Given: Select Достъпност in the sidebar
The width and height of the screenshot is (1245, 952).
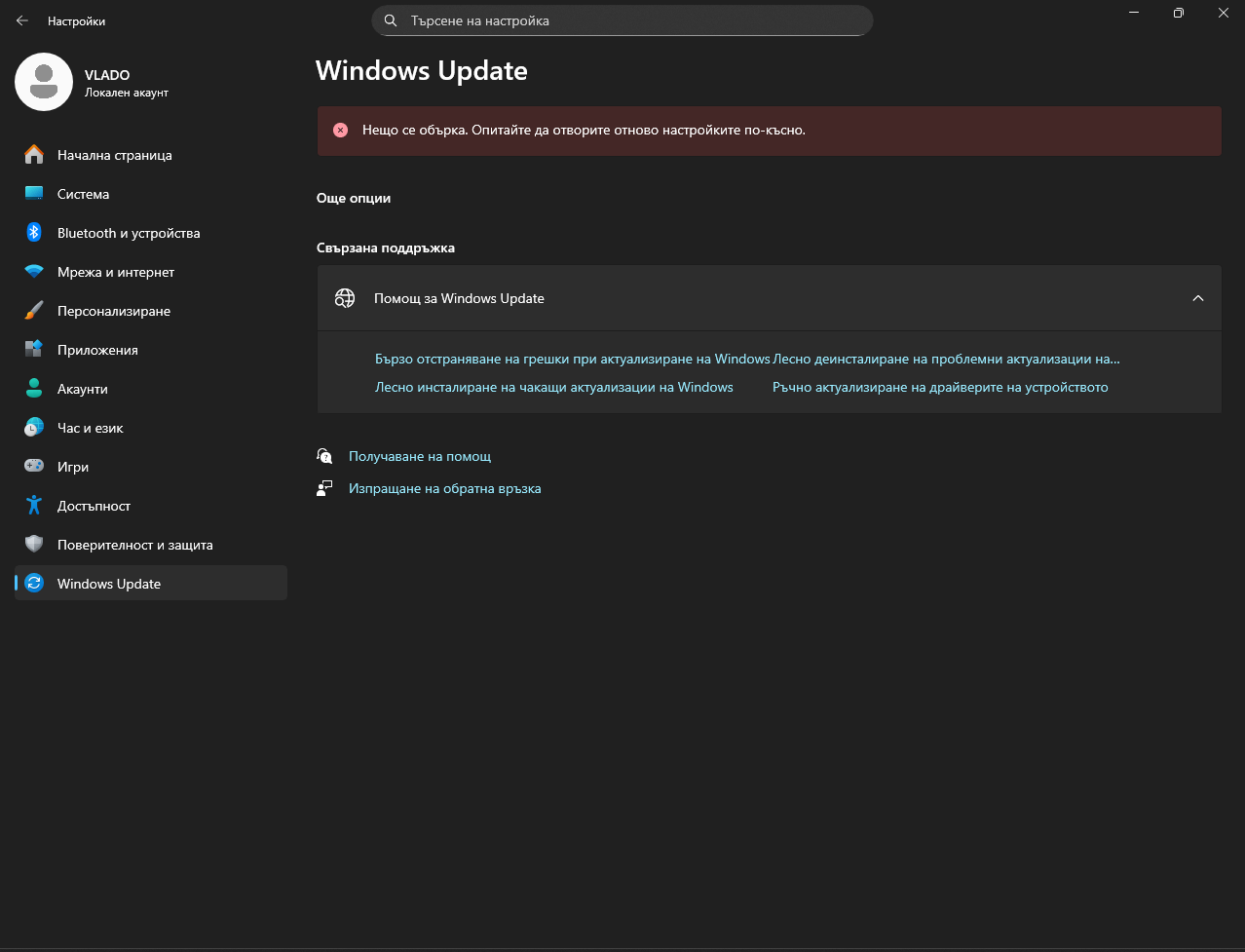Looking at the screenshot, I should [151, 506].
